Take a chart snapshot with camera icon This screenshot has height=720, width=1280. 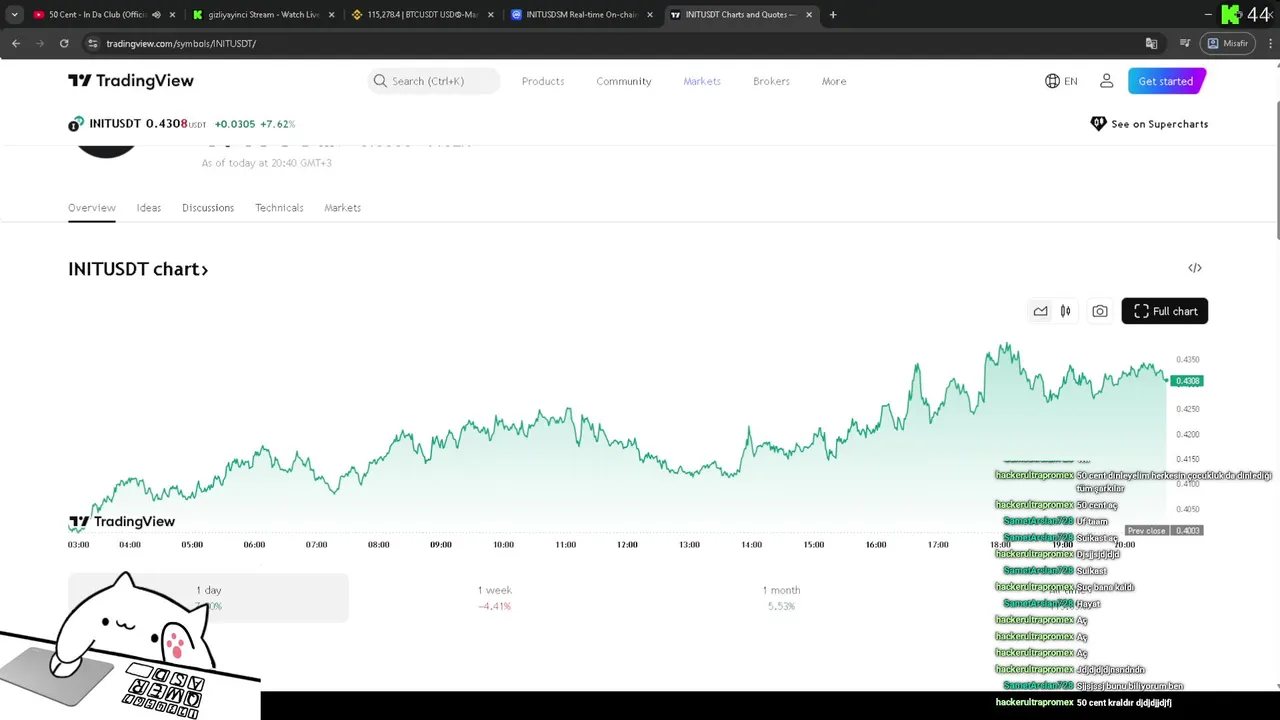pyautogui.click(x=1100, y=311)
